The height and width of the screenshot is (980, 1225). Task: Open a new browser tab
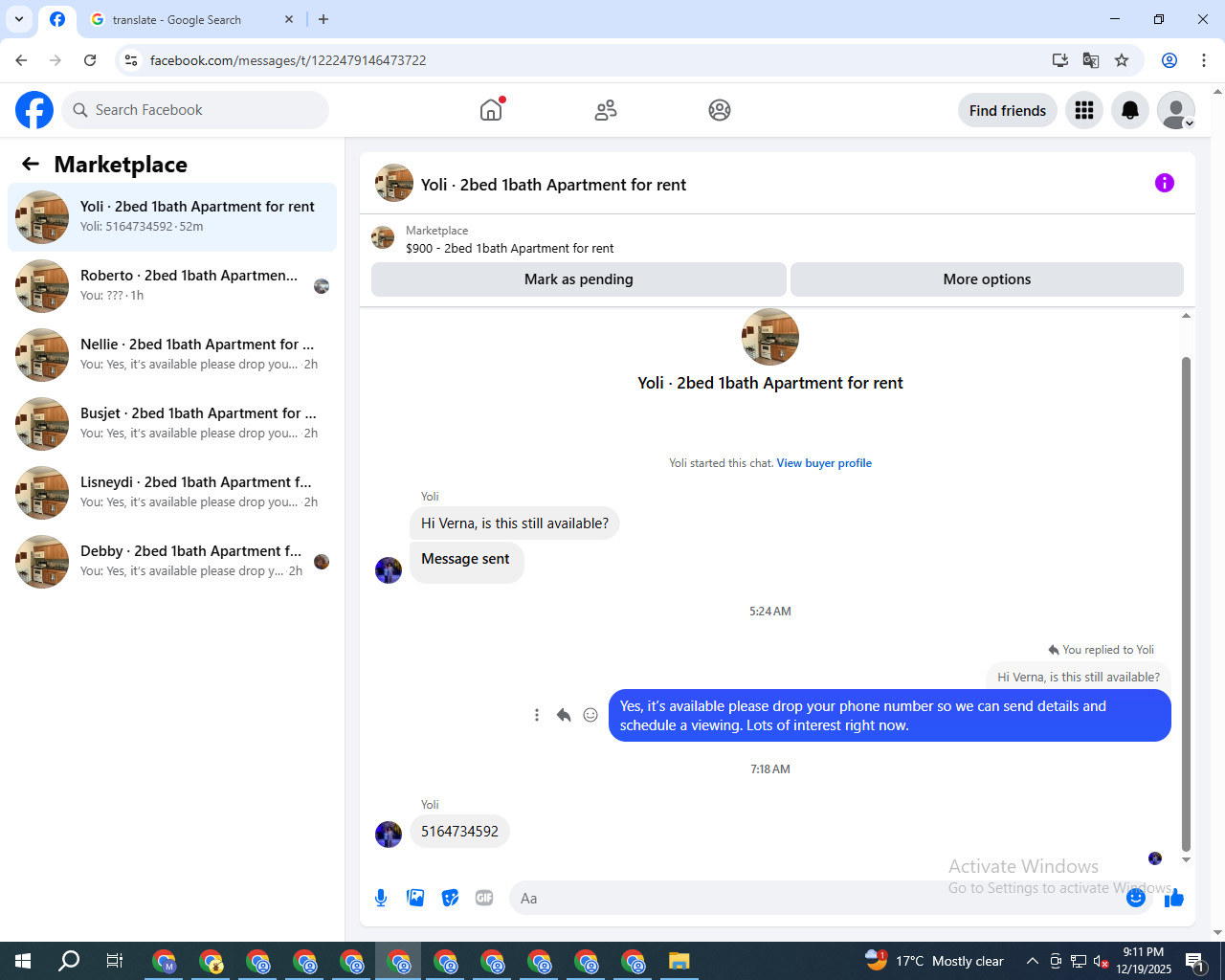coord(323,19)
